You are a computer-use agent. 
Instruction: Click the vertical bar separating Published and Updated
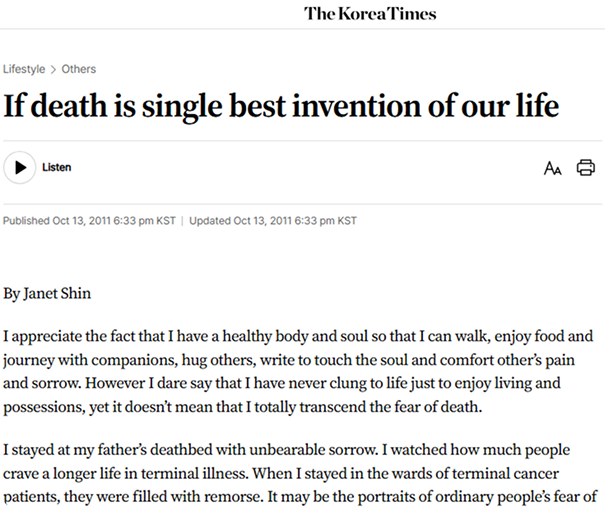click(182, 221)
